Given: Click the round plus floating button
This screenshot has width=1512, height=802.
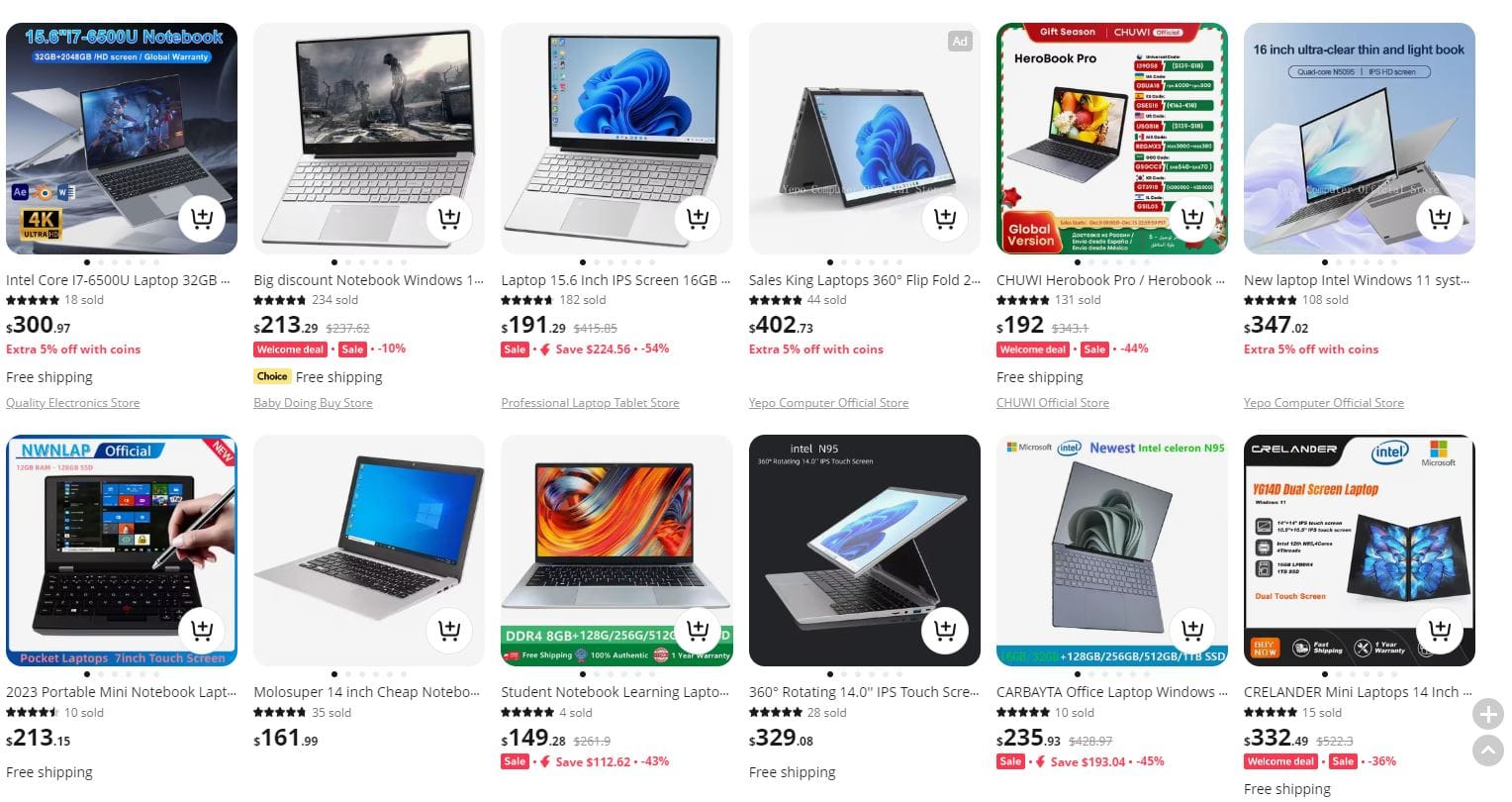Looking at the screenshot, I should (1488, 714).
